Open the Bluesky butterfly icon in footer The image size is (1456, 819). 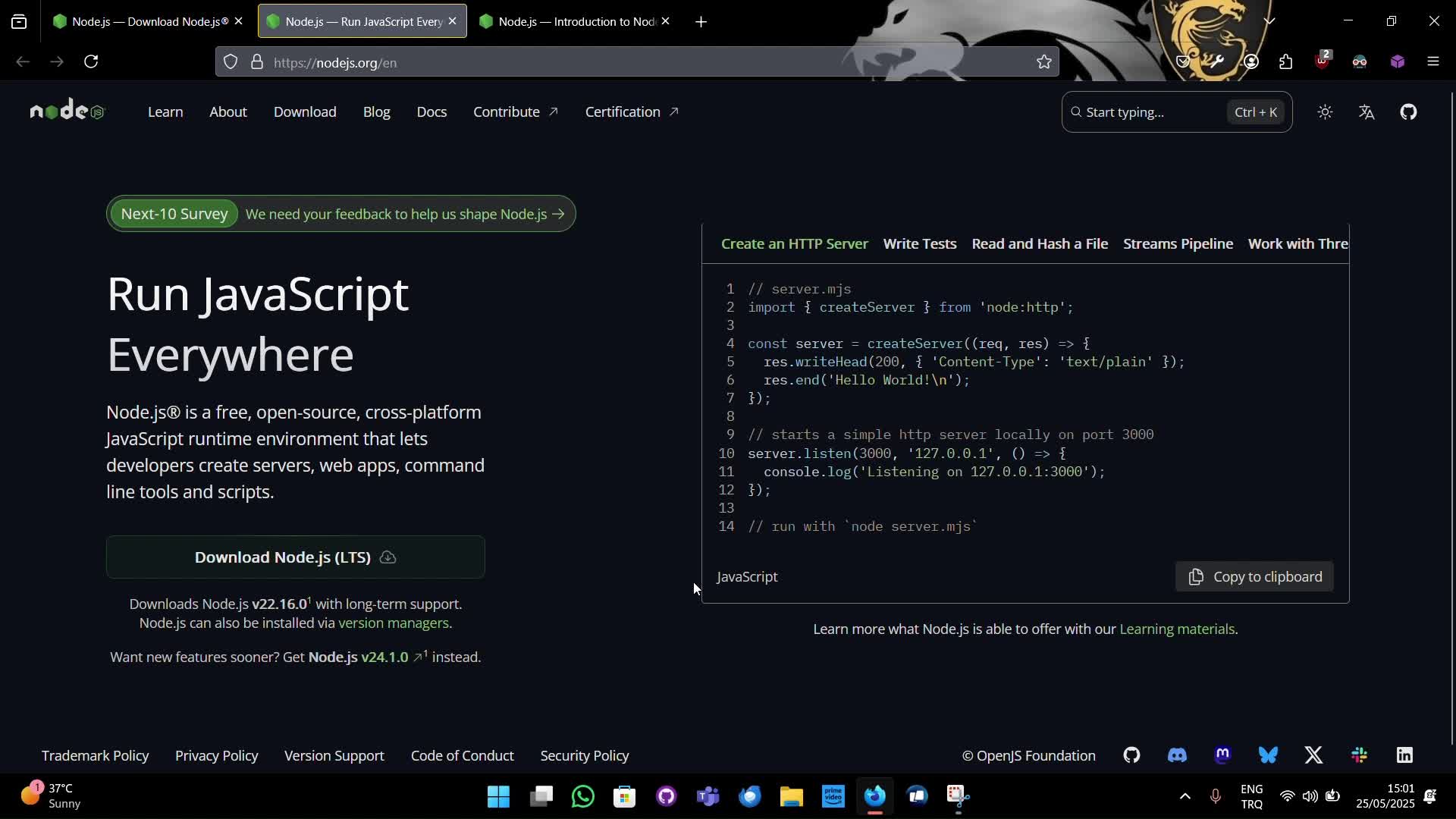pyautogui.click(x=1268, y=755)
